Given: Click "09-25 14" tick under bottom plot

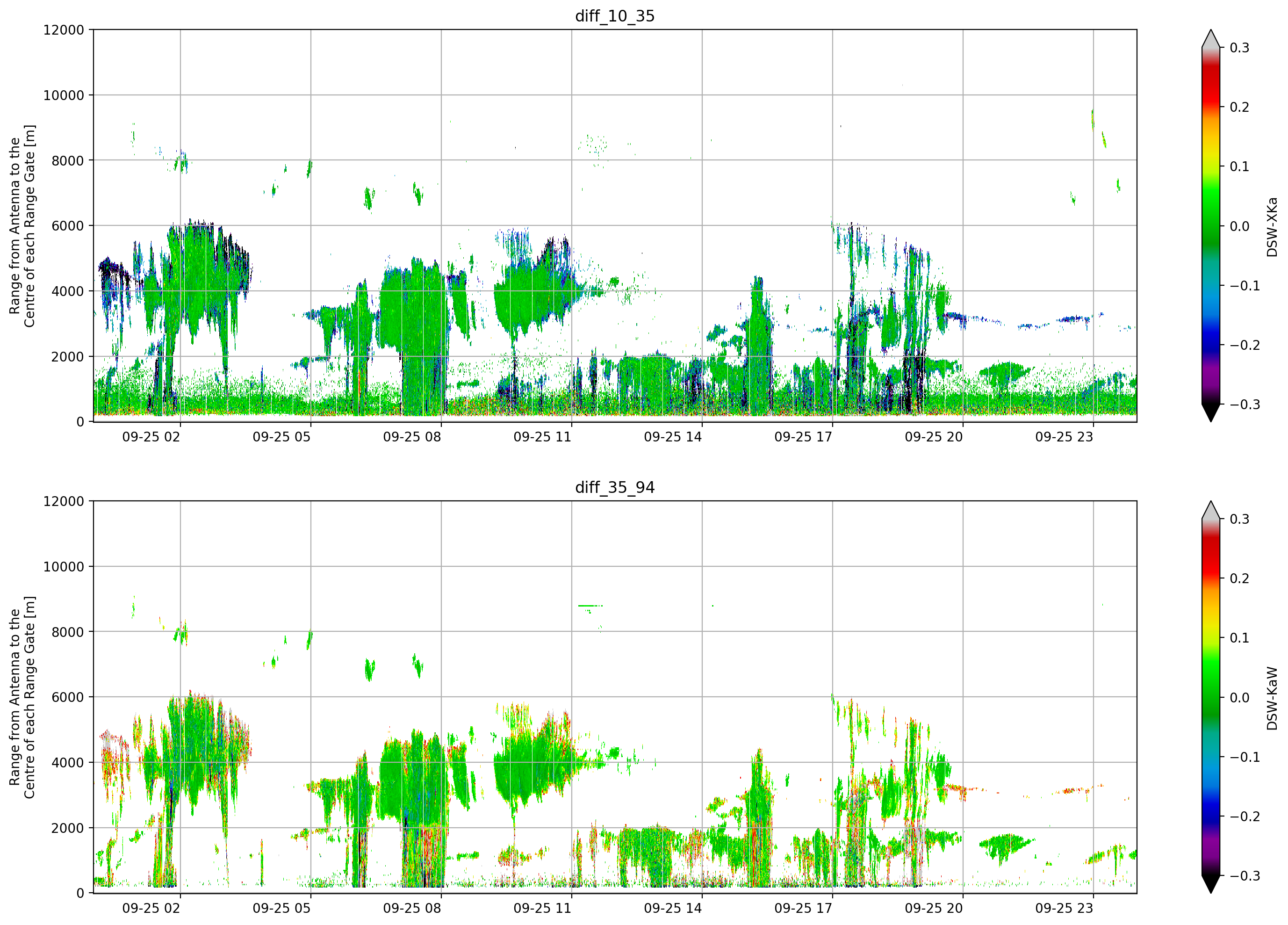Looking at the screenshot, I should click(x=673, y=909).
